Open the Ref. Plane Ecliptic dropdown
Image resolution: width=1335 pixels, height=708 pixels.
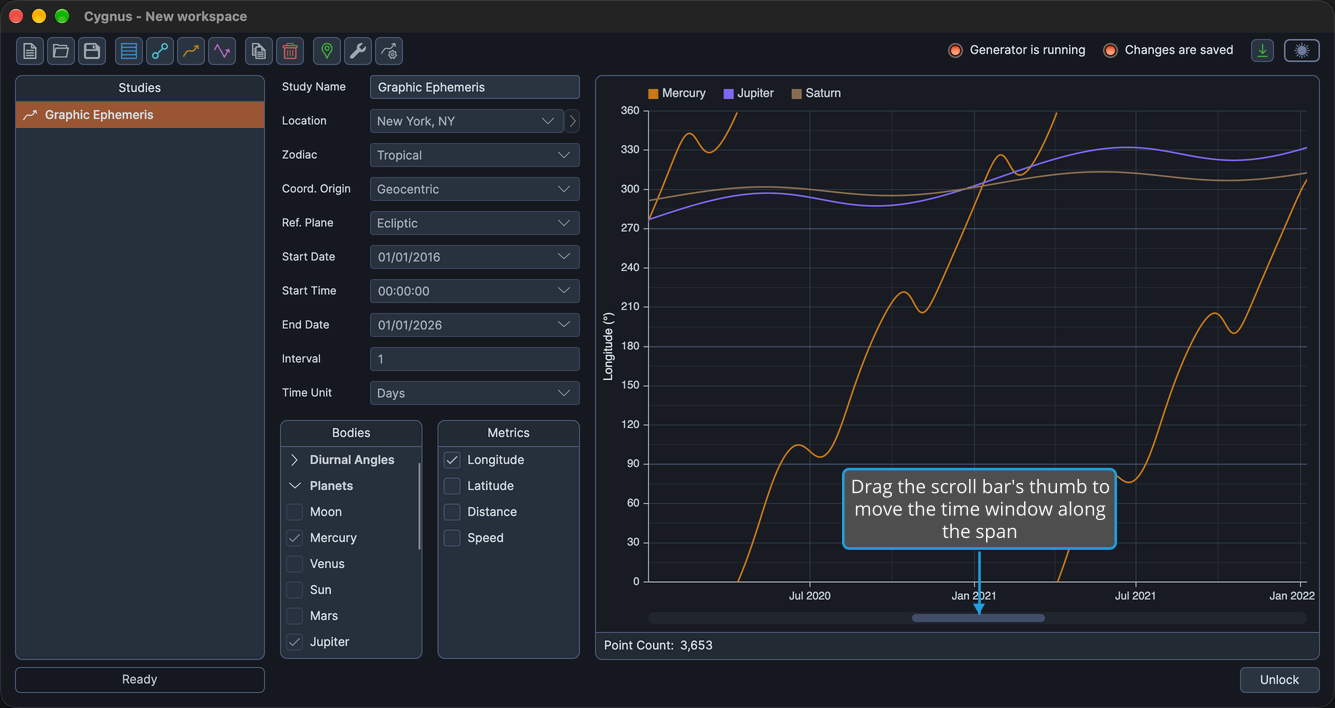point(475,223)
